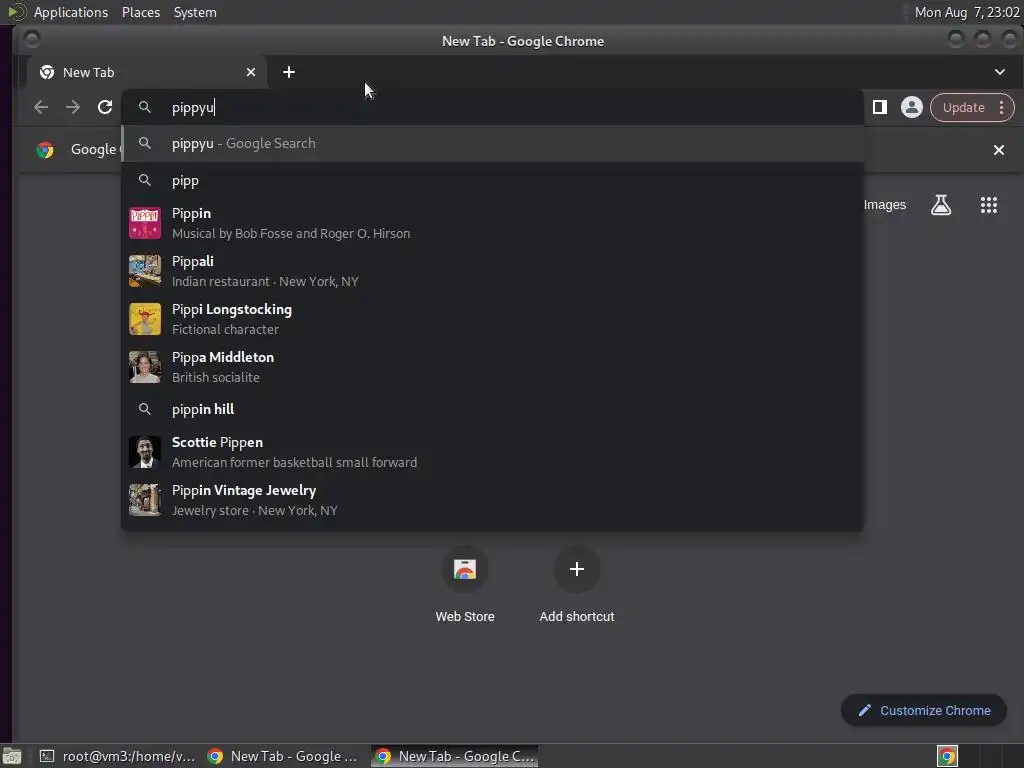Image resolution: width=1024 pixels, height=768 pixels.
Task: Click the Applications menu arrow logo icon
Action: coord(16,12)
